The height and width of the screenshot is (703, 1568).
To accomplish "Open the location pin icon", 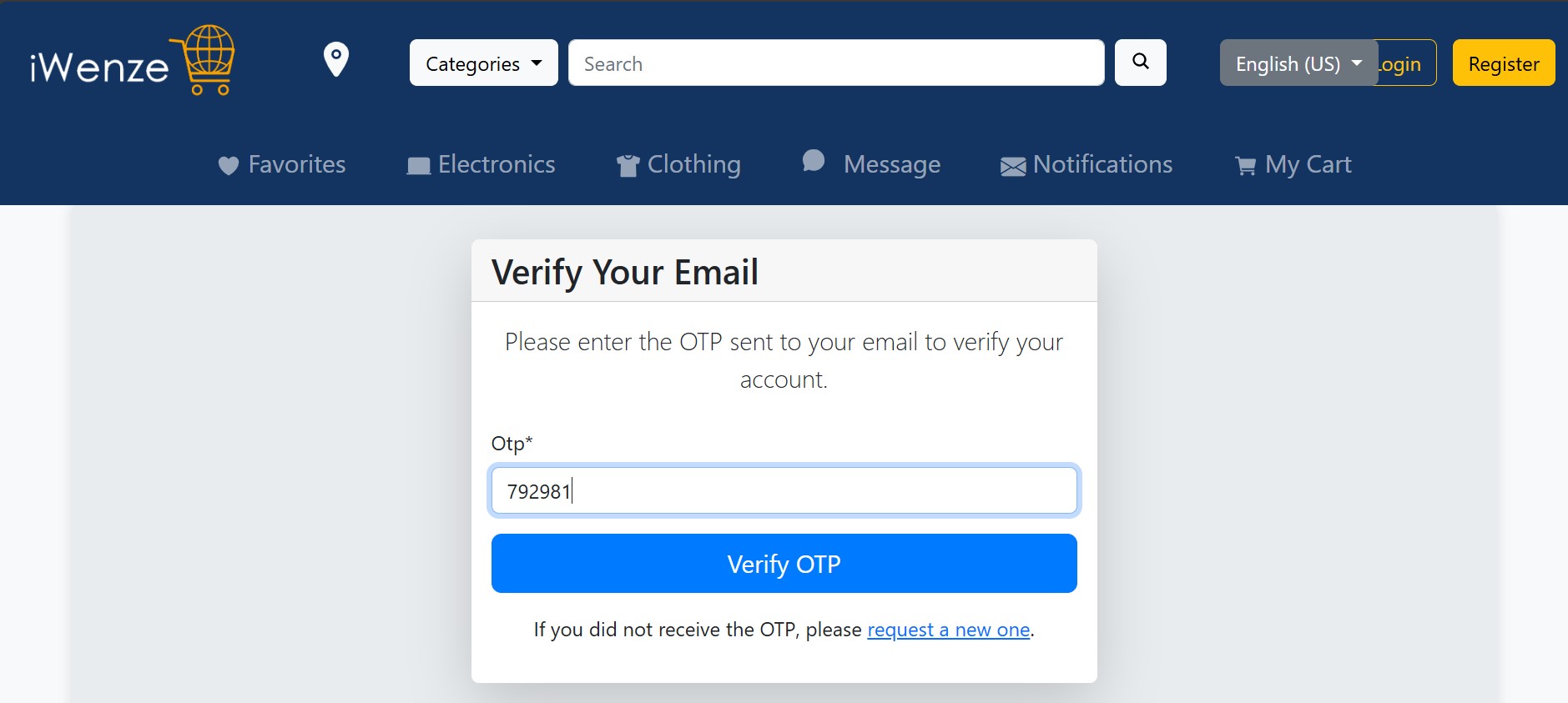I will [x=336, y=60].
